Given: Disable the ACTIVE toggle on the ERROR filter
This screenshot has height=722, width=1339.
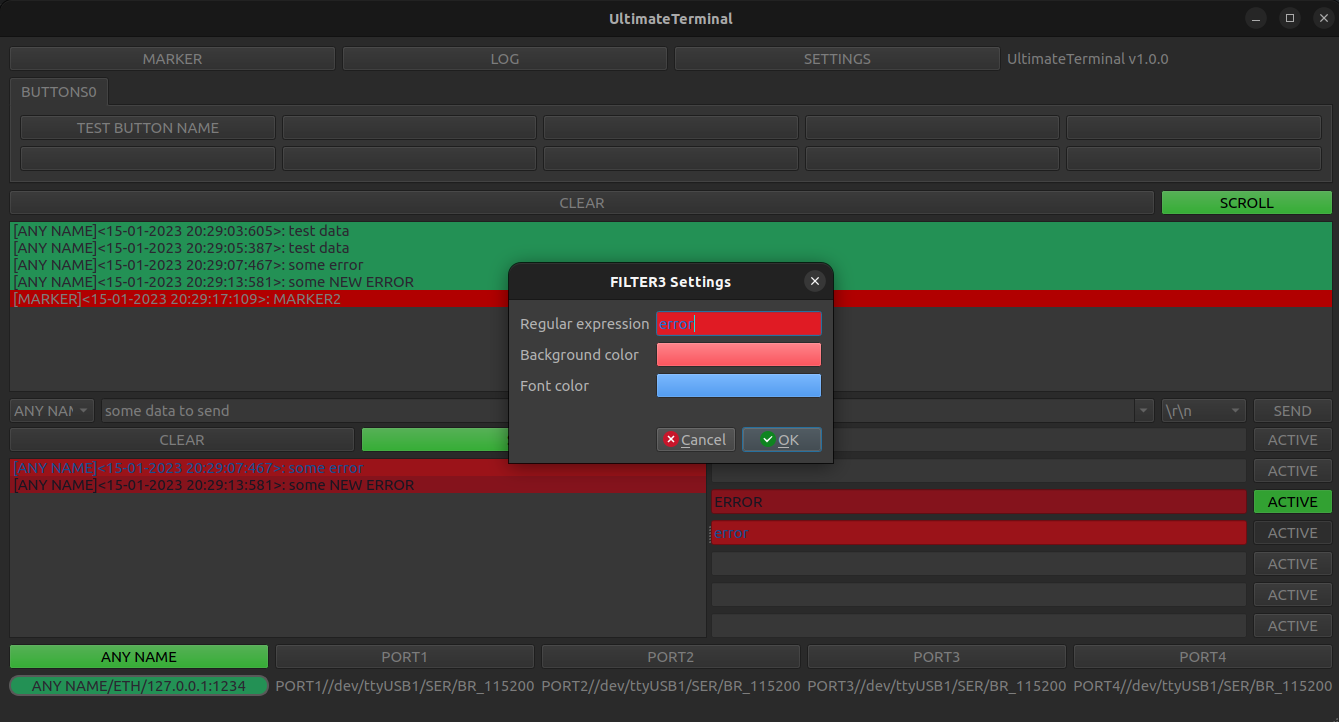Looking at the screenshot, I should tap(1292, 501).
